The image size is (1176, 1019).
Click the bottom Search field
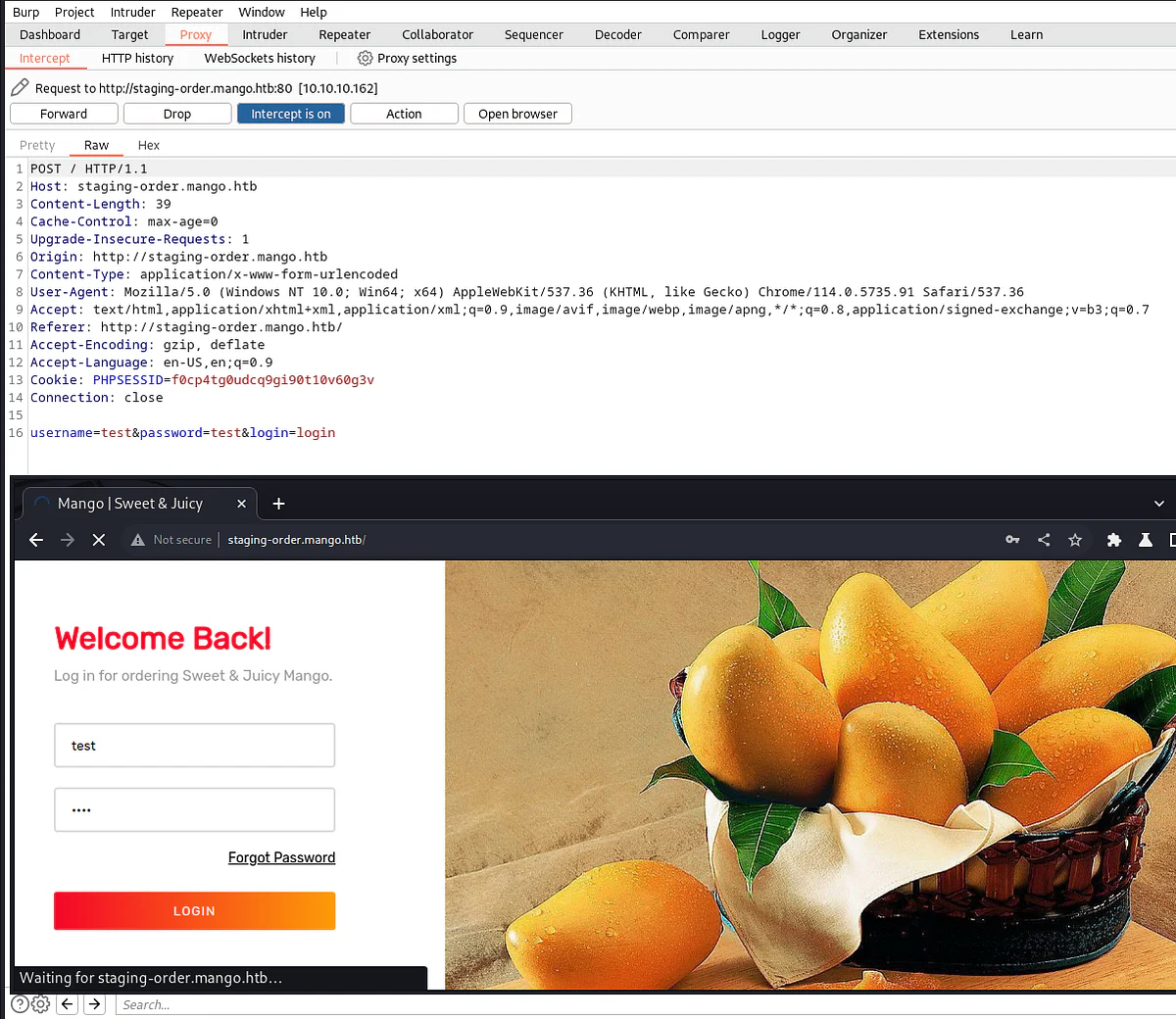click(645, 1004)
